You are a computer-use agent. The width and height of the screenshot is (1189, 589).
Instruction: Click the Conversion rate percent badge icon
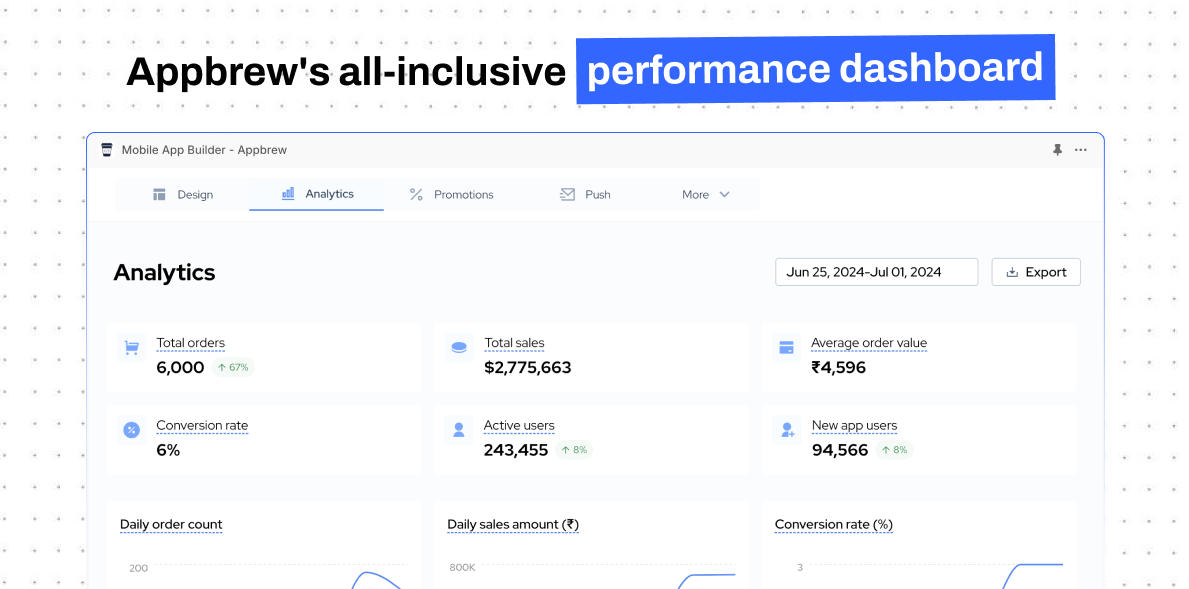tap(131, 430)
